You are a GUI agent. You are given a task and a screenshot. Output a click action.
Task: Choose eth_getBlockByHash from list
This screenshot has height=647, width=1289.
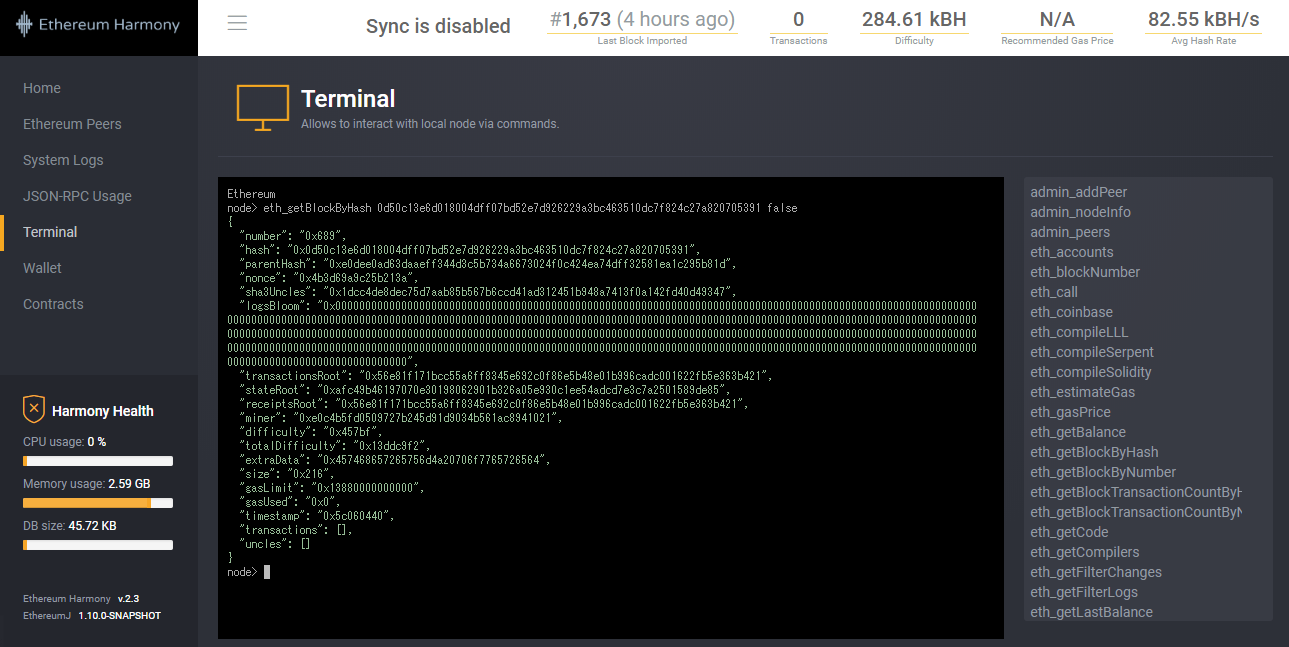[1094, 452]
